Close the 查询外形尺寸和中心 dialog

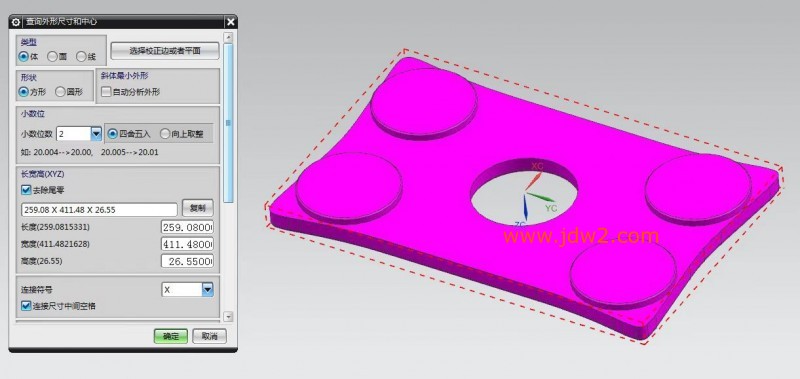[x=231, y=22]
